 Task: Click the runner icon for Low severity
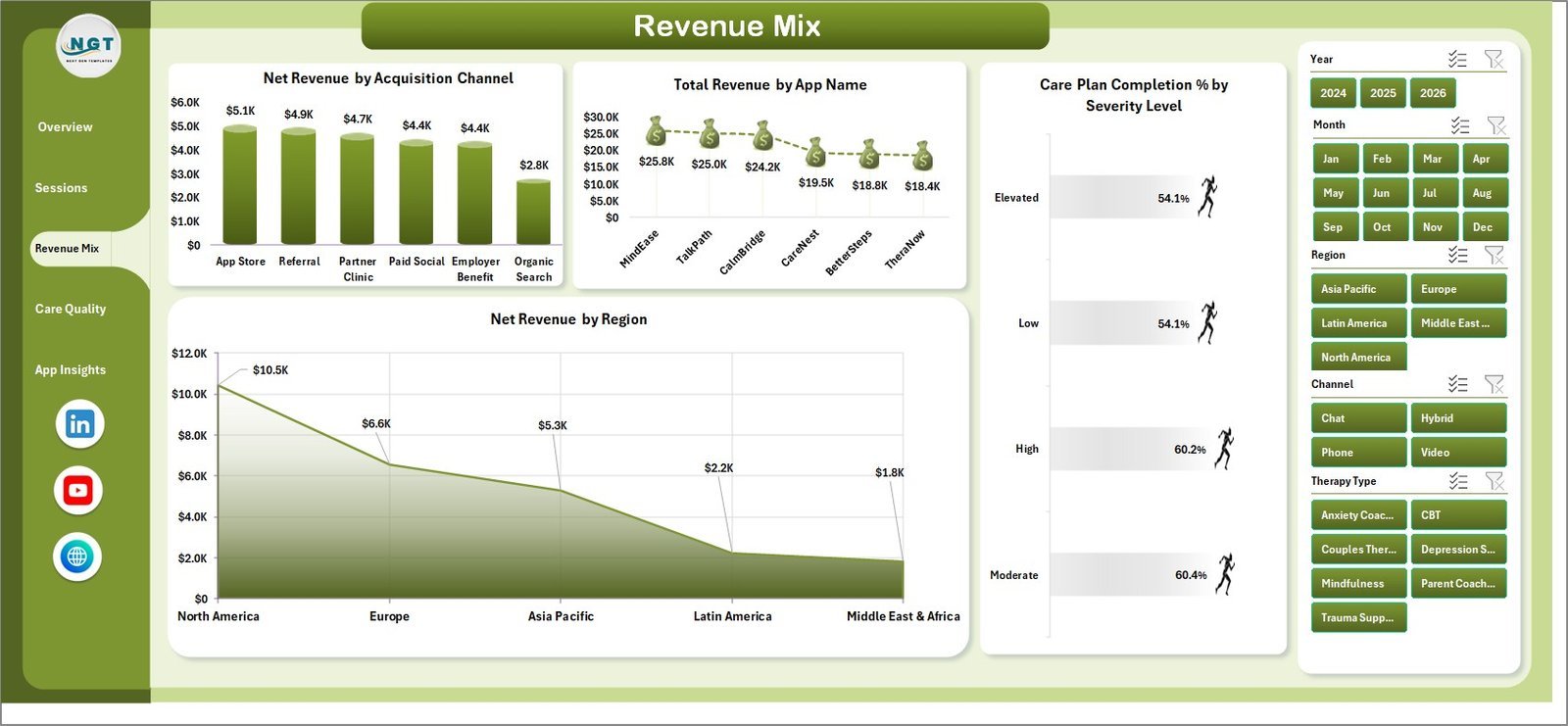(x=1208, y=322)
